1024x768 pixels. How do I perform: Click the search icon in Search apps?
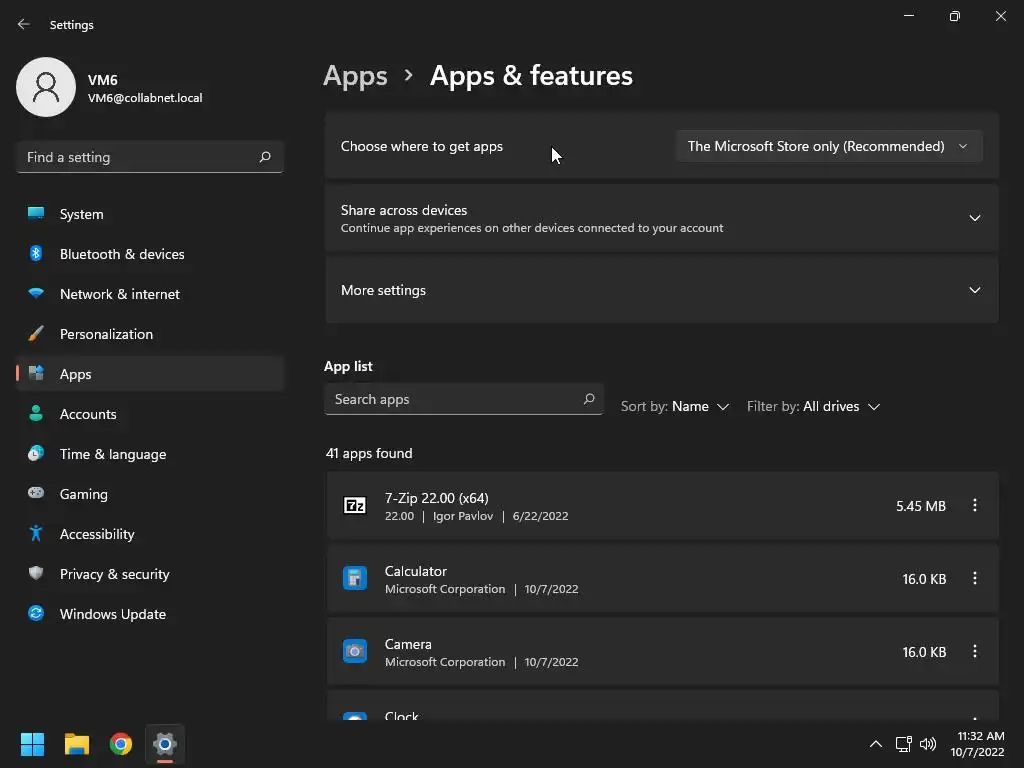pos(589,399)
